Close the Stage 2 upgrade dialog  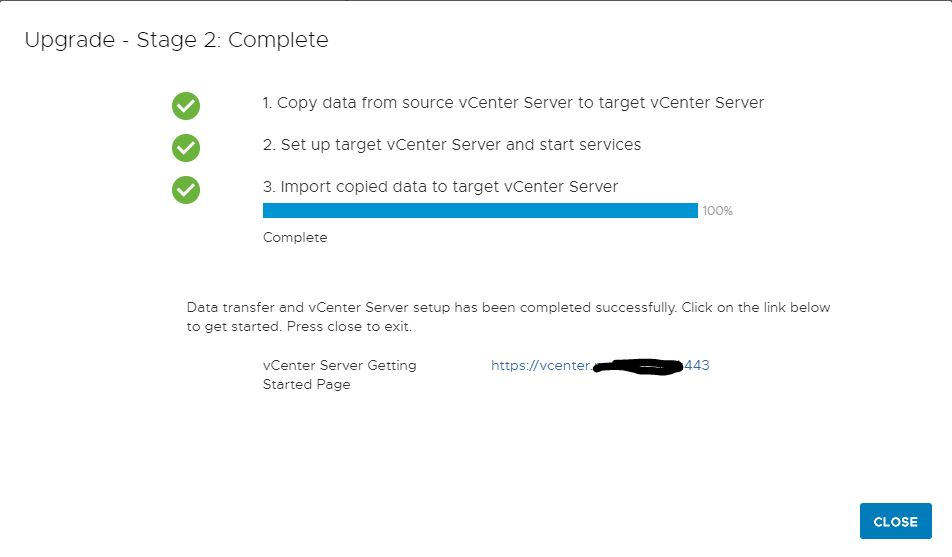[896, 521]
